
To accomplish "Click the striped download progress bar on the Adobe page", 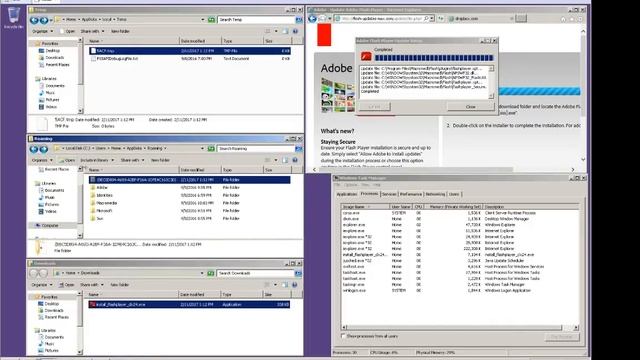I will [539, 91].
